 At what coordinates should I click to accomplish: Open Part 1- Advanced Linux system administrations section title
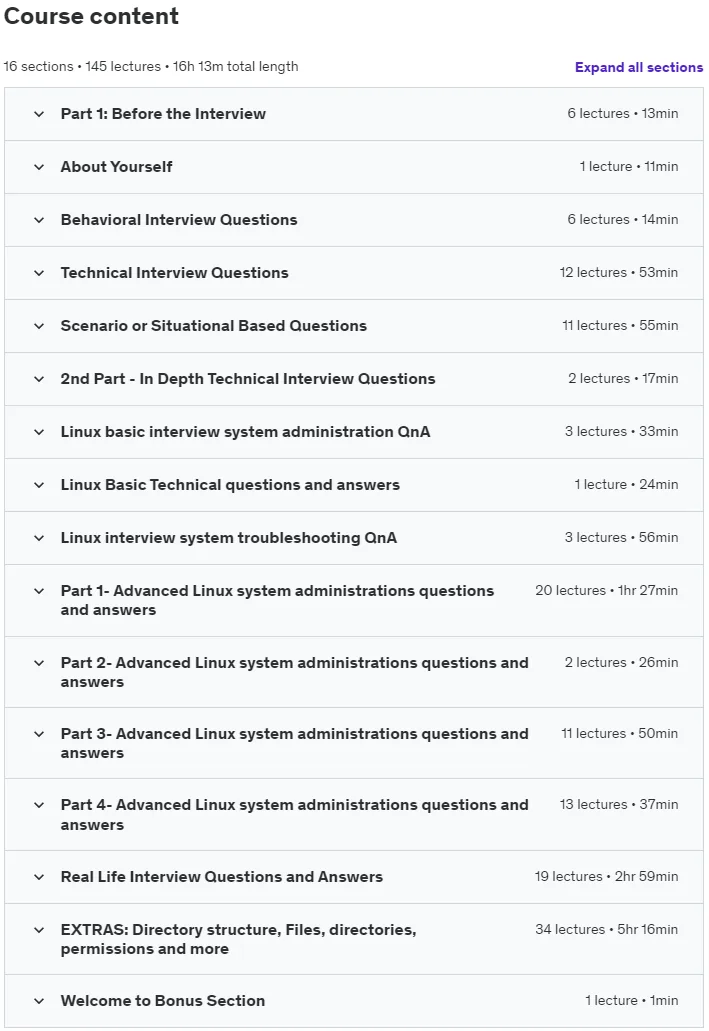click(x=277, y=600)
